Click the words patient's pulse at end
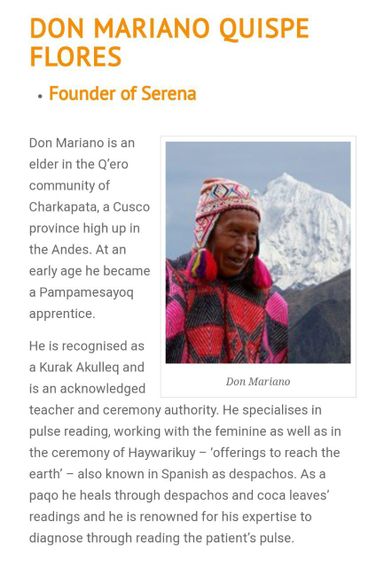Screen dimensions: 384x567 [x=250, y=538]
